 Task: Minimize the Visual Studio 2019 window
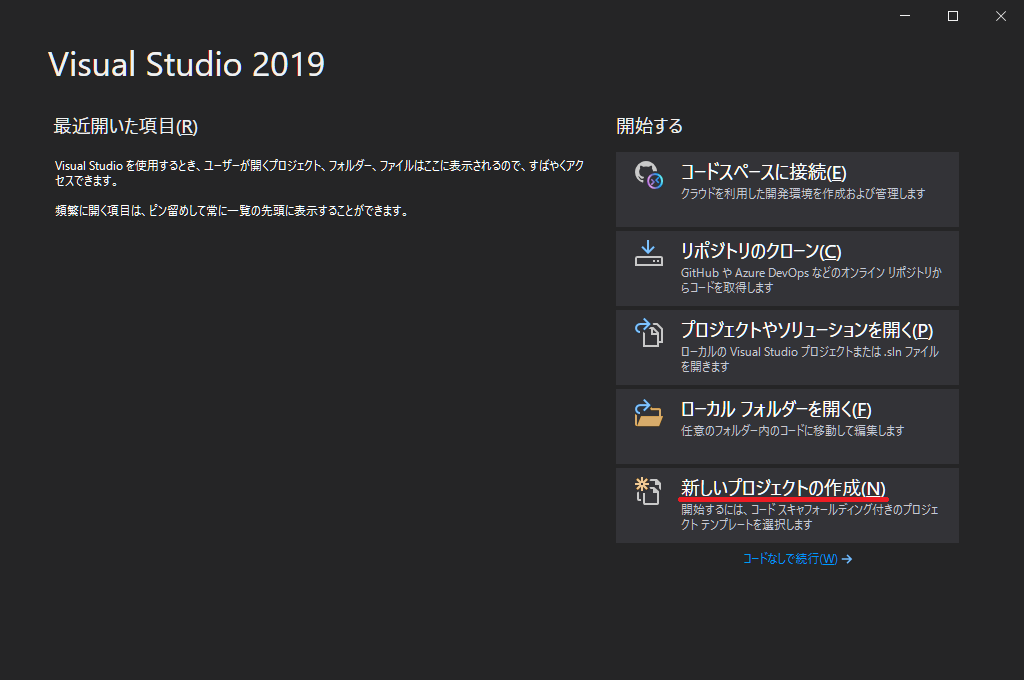point(905,16)
